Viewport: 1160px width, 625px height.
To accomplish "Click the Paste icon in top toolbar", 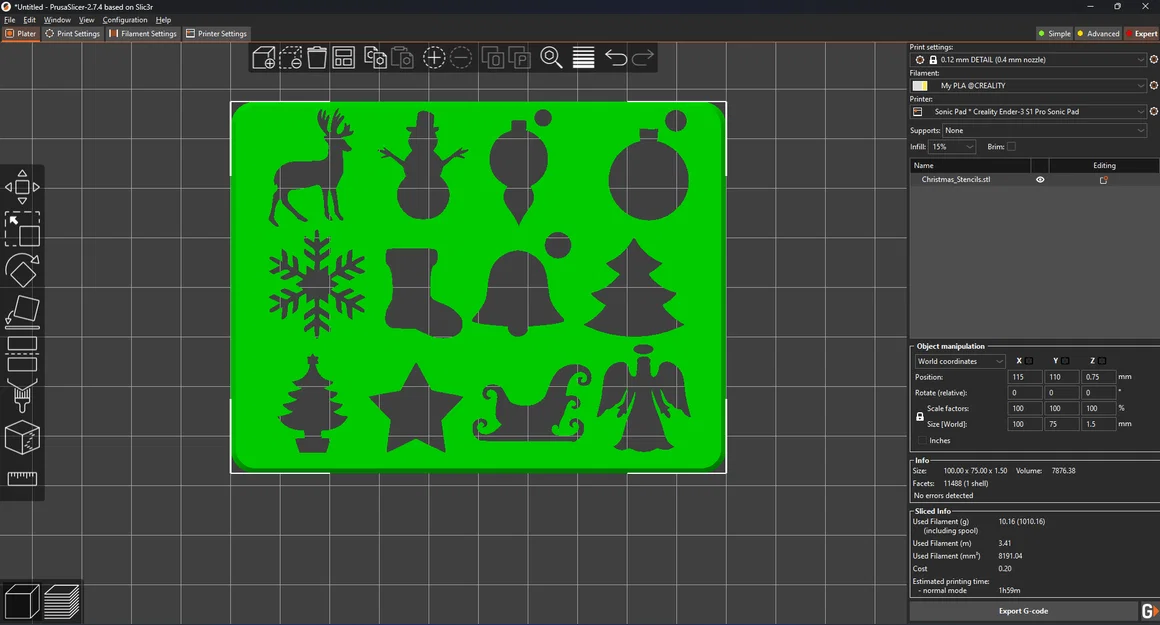I will point(402,58).
